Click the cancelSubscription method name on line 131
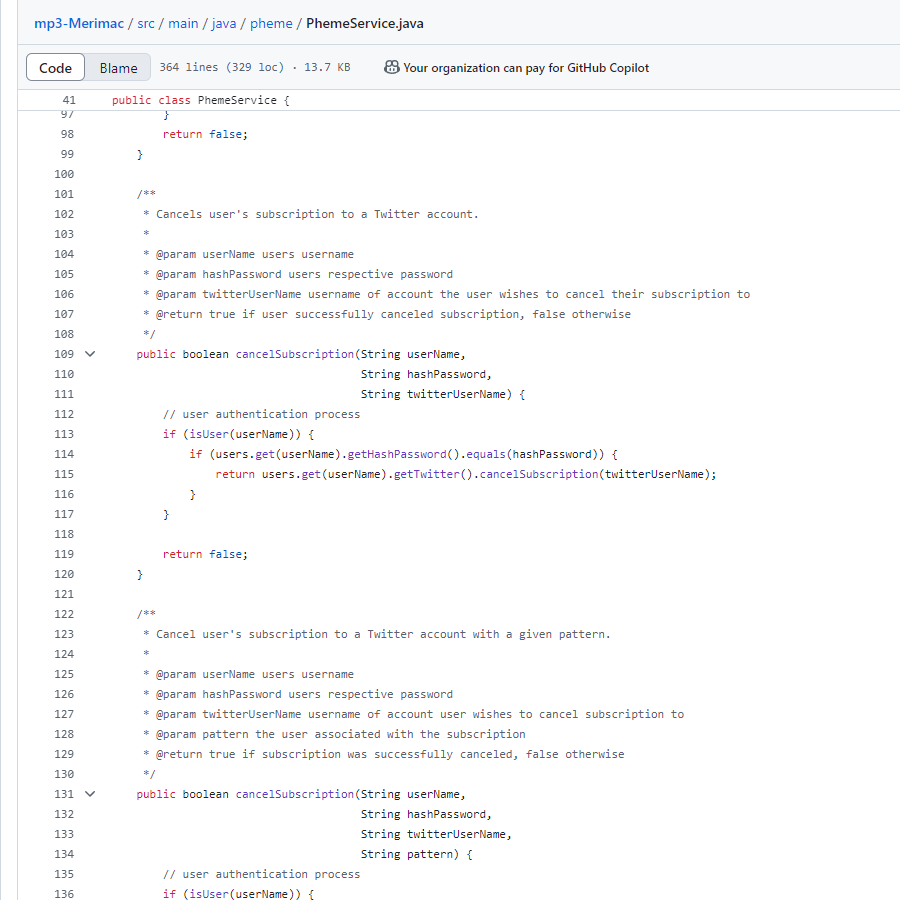The width and height of the screenshot is (900, 900). 295,794
